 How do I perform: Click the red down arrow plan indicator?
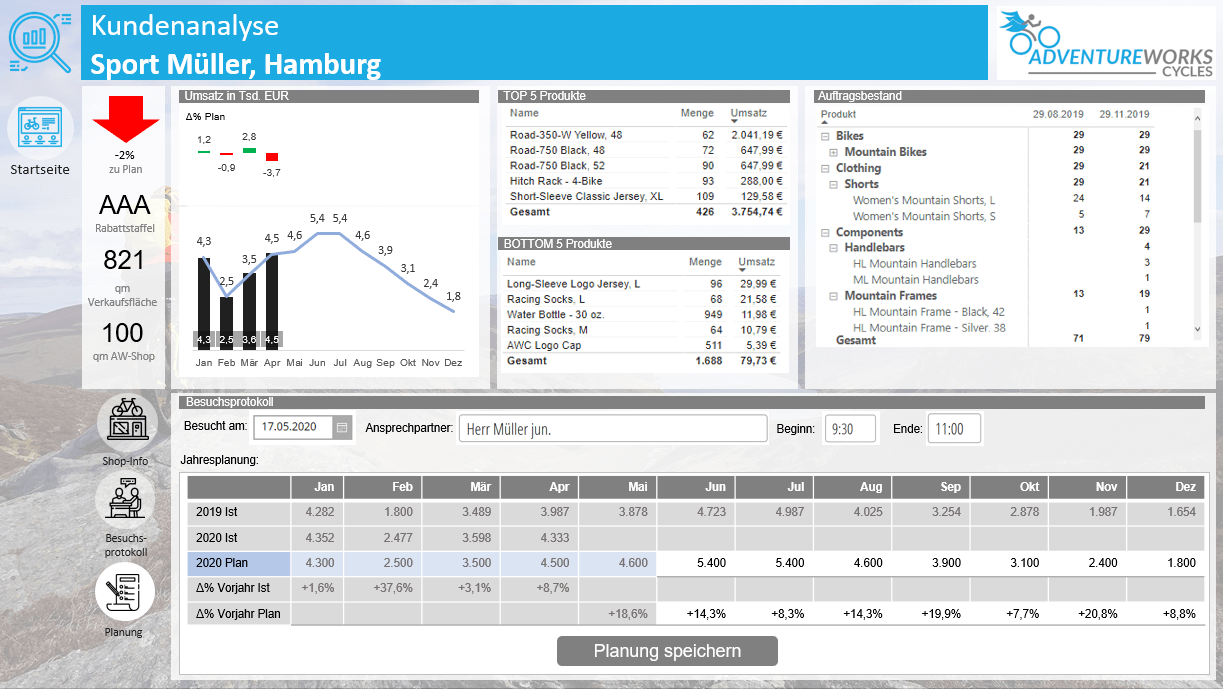pyautogui.click(x=126, y=118)
